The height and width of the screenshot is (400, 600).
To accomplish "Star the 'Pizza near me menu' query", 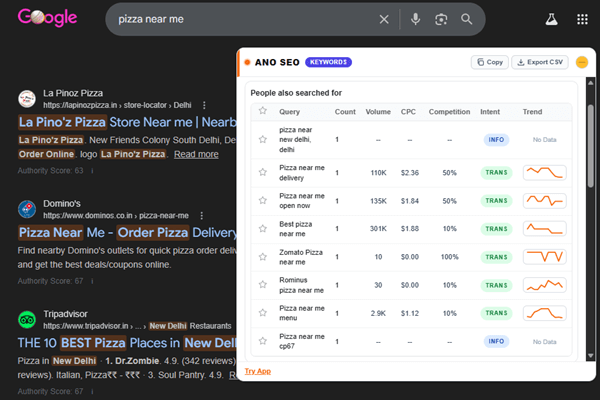I will point(262,313).
